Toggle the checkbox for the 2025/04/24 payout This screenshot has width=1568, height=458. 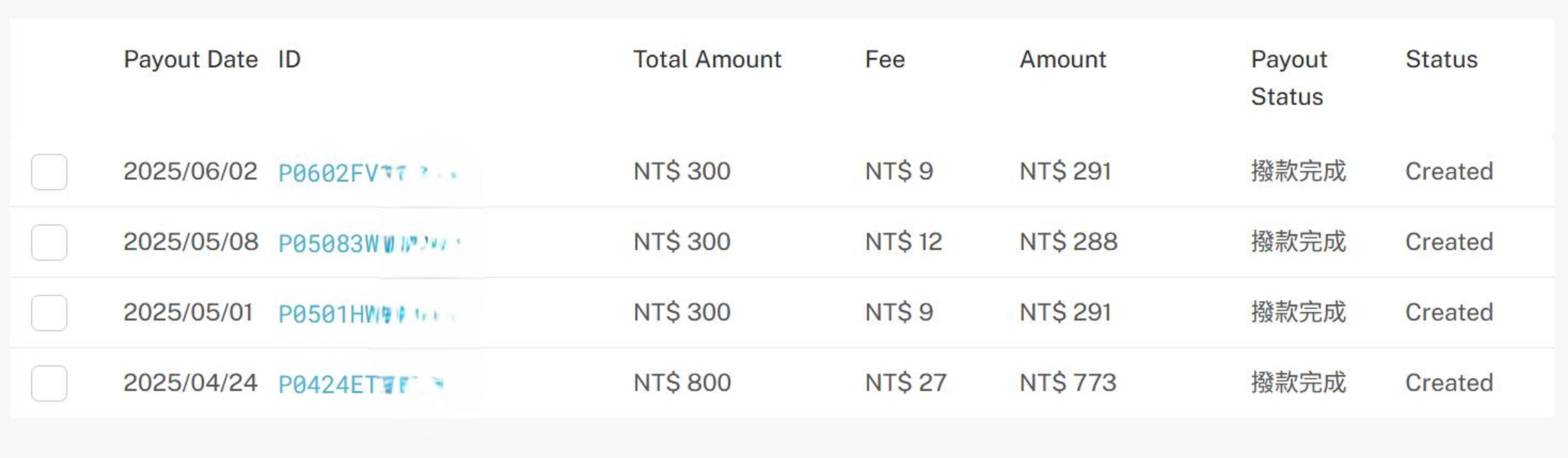[49, 383]
